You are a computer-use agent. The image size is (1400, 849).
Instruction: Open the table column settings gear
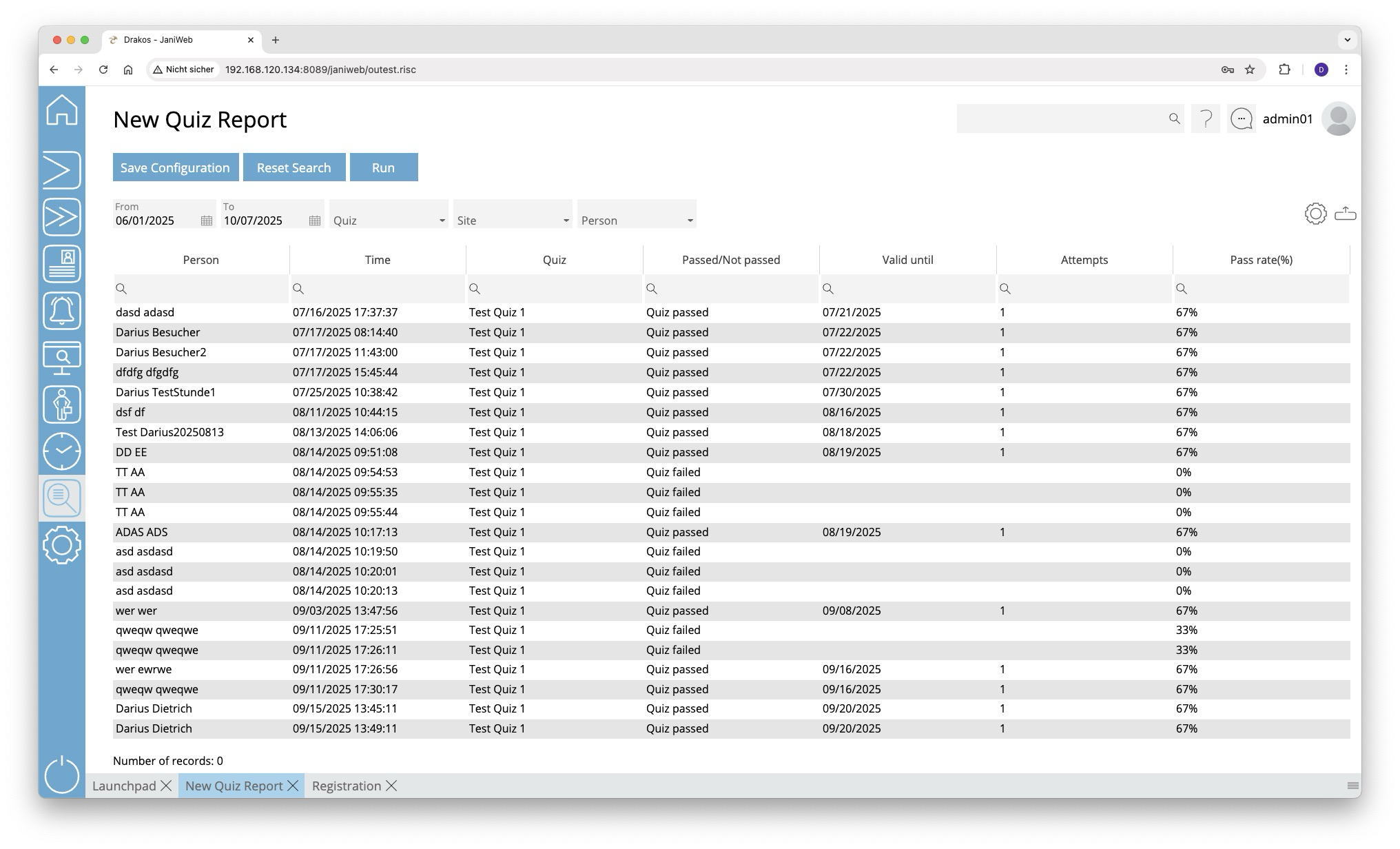click(x=1315, y=214)
